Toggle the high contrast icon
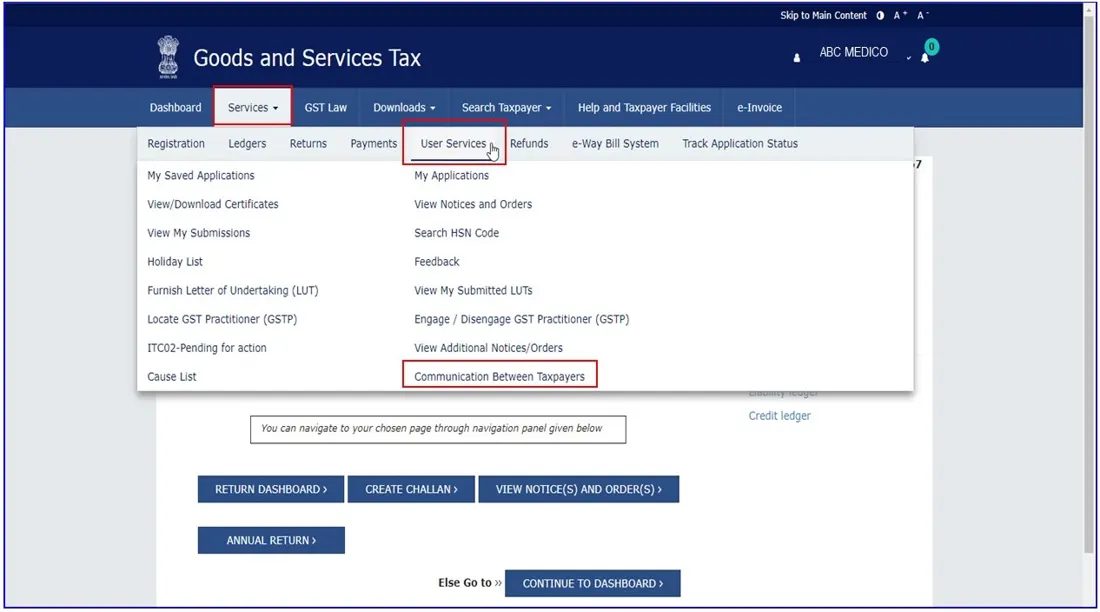 tap(880, 15)
